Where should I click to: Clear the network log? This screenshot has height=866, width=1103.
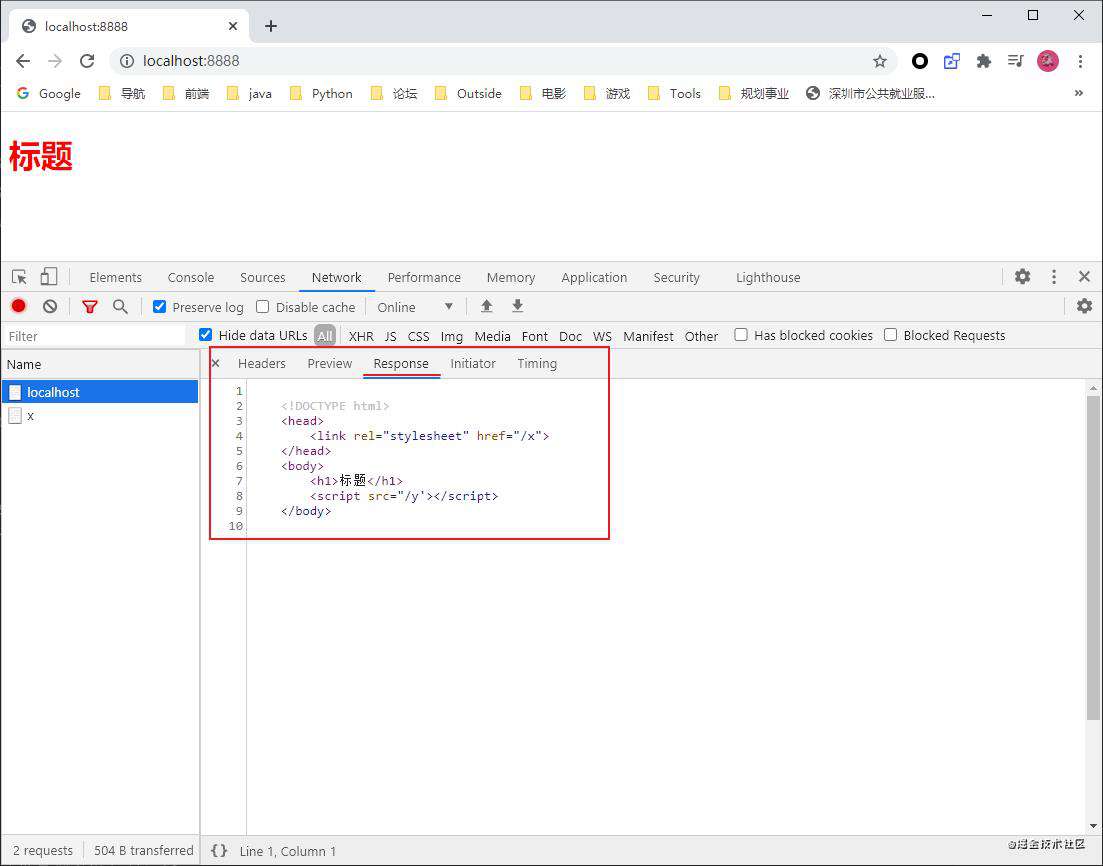coord(50,306)
